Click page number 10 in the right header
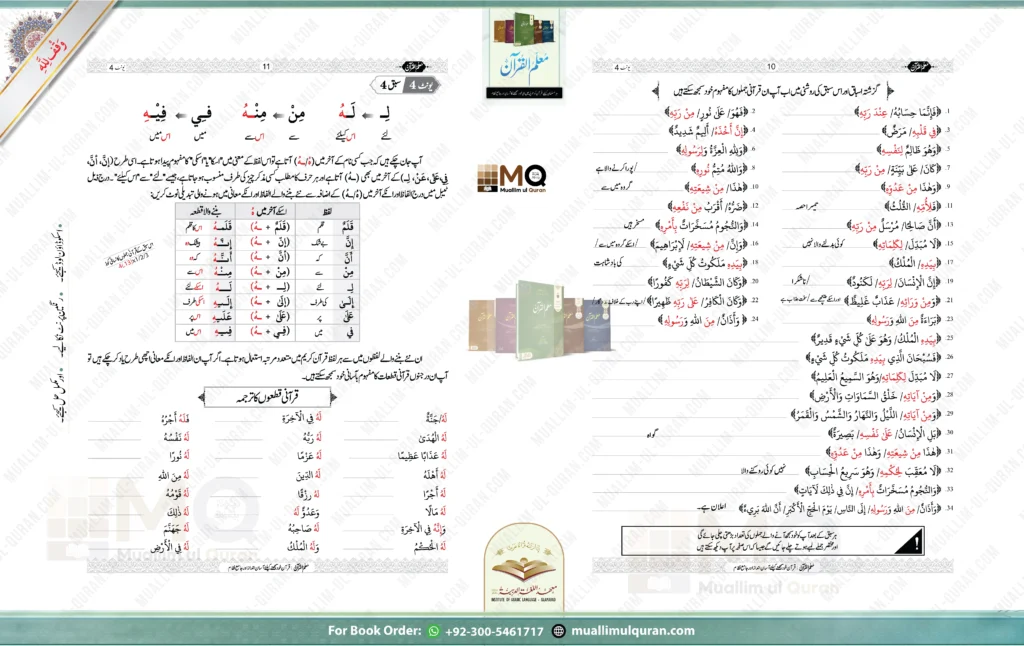 tap(771, 67)
